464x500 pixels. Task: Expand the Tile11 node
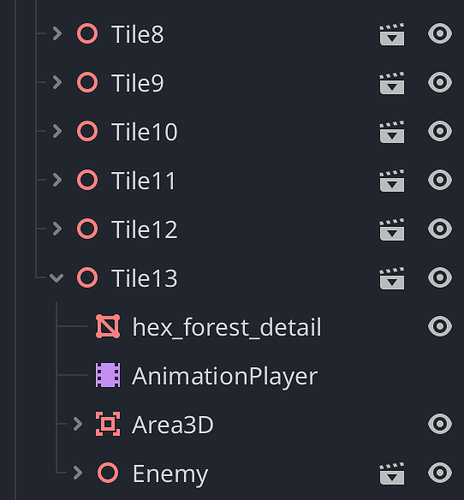(57, 180)
